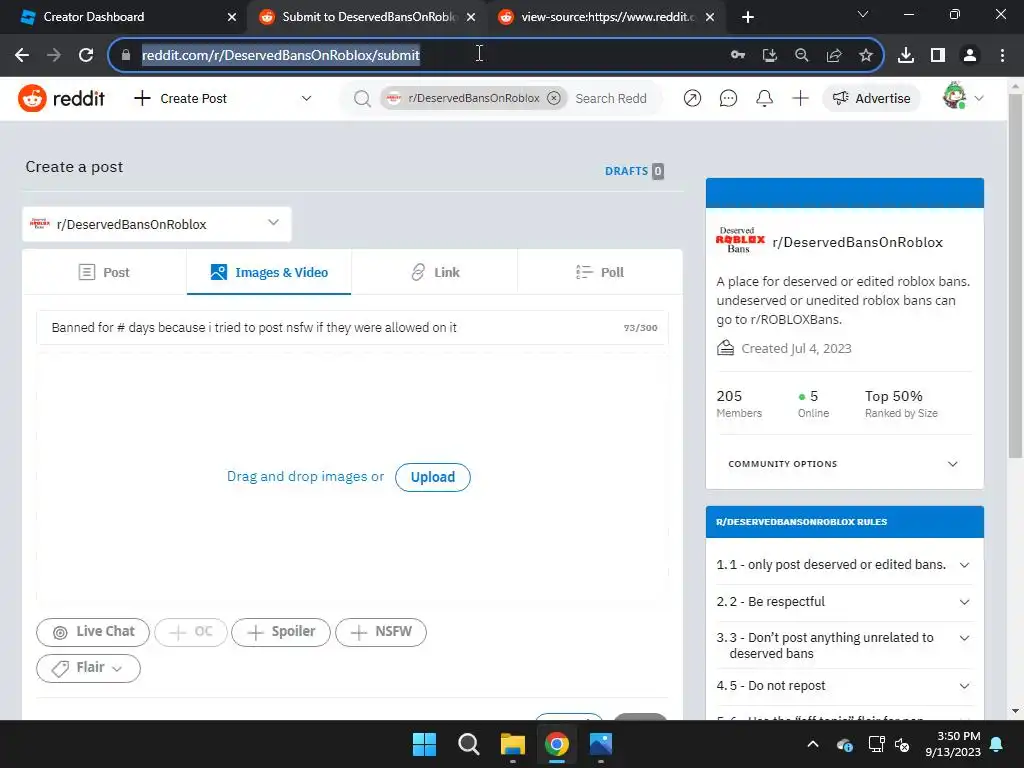Click the Reddit logo home icon

(61, 98)
